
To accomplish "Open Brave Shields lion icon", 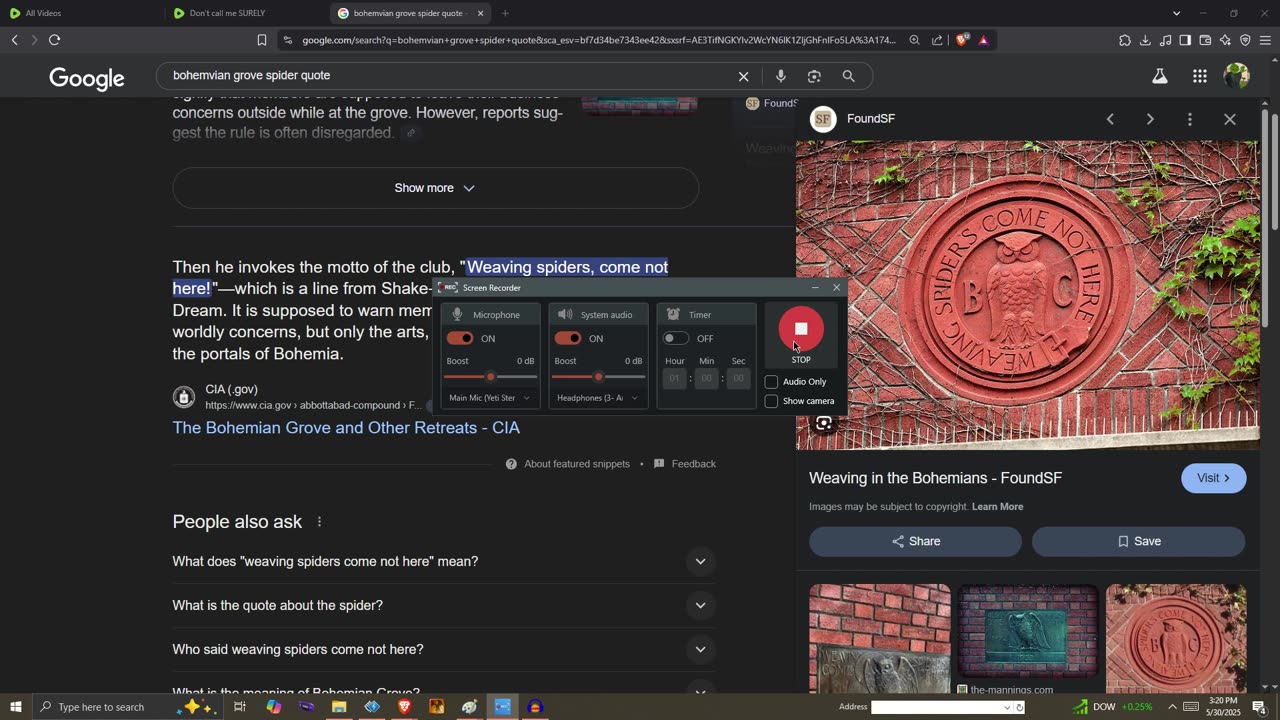I will (962, 40).
